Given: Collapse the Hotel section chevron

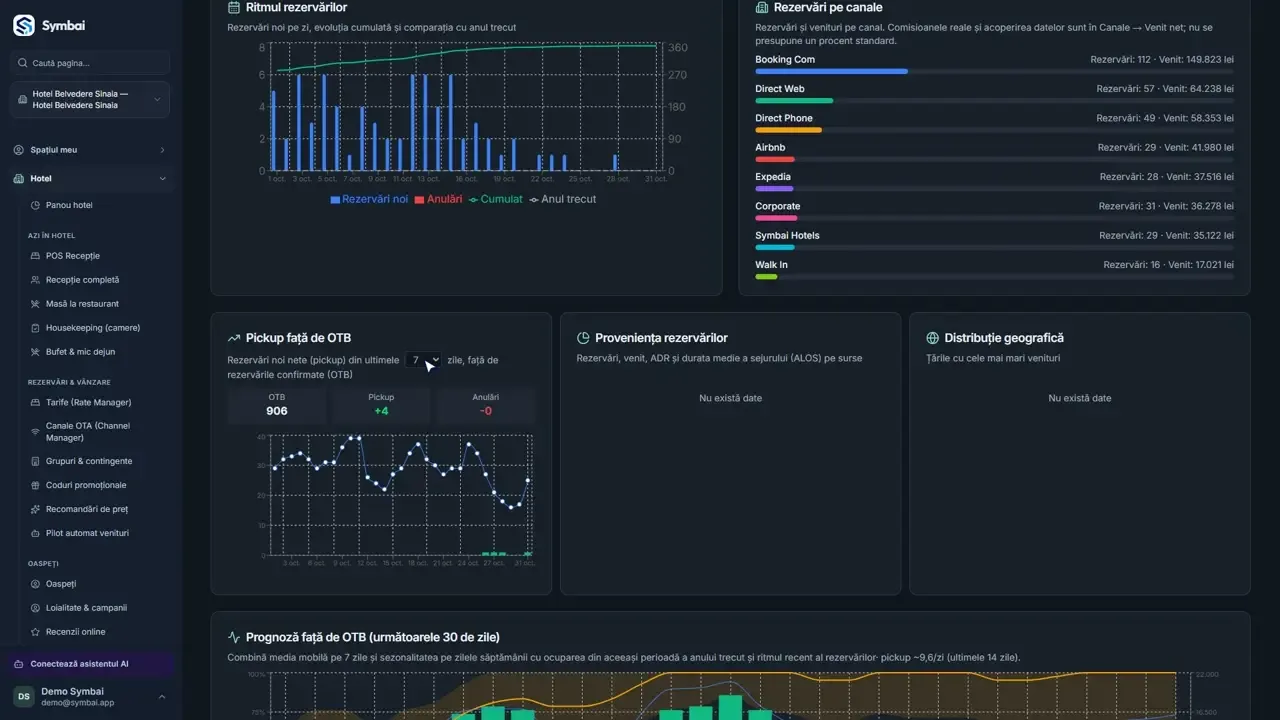Looking at the screenshot, I should (162, 179).
